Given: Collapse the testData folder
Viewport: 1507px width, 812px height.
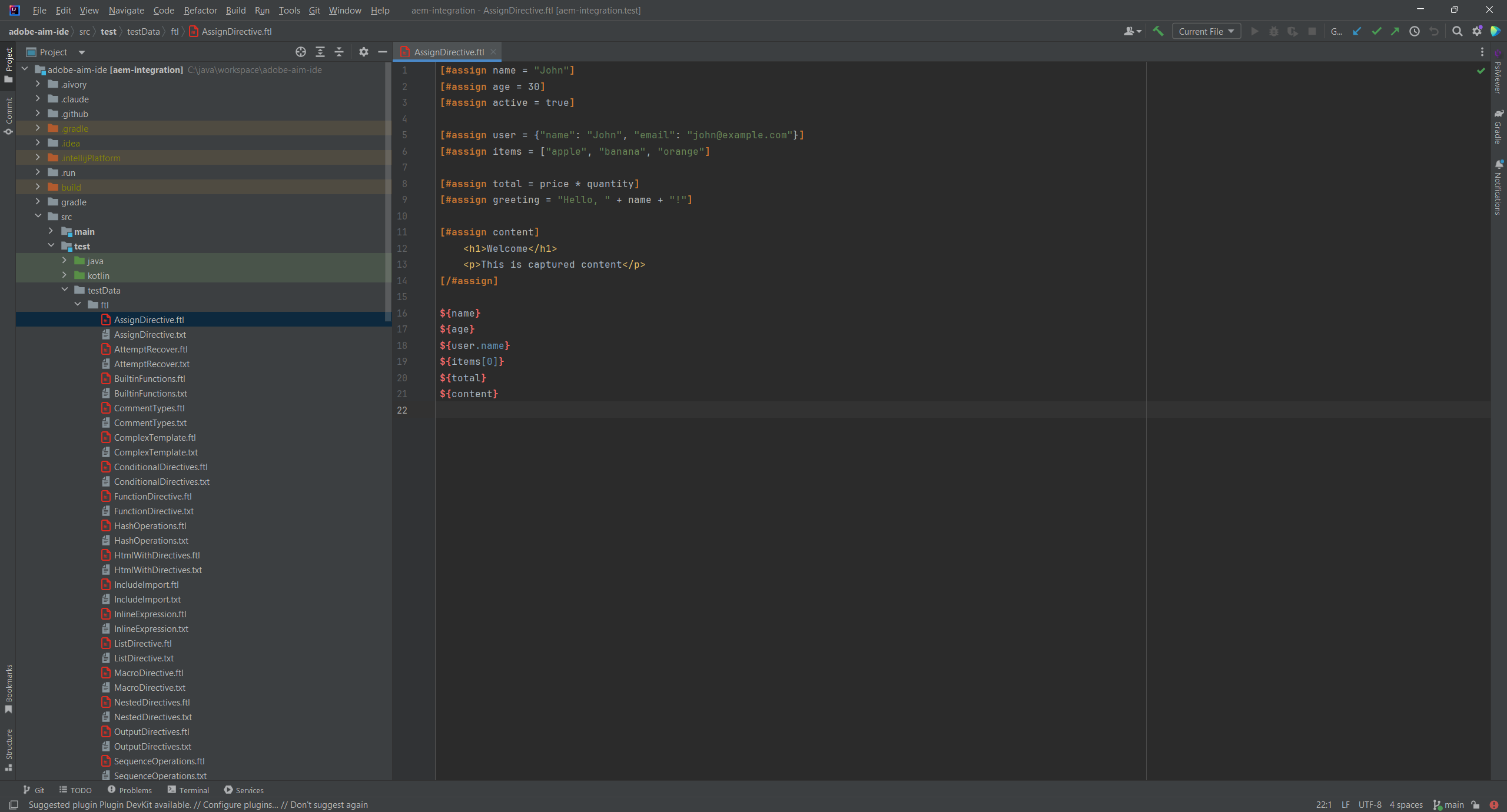Looking at the screenshot, I should click(x=65, y=290).
